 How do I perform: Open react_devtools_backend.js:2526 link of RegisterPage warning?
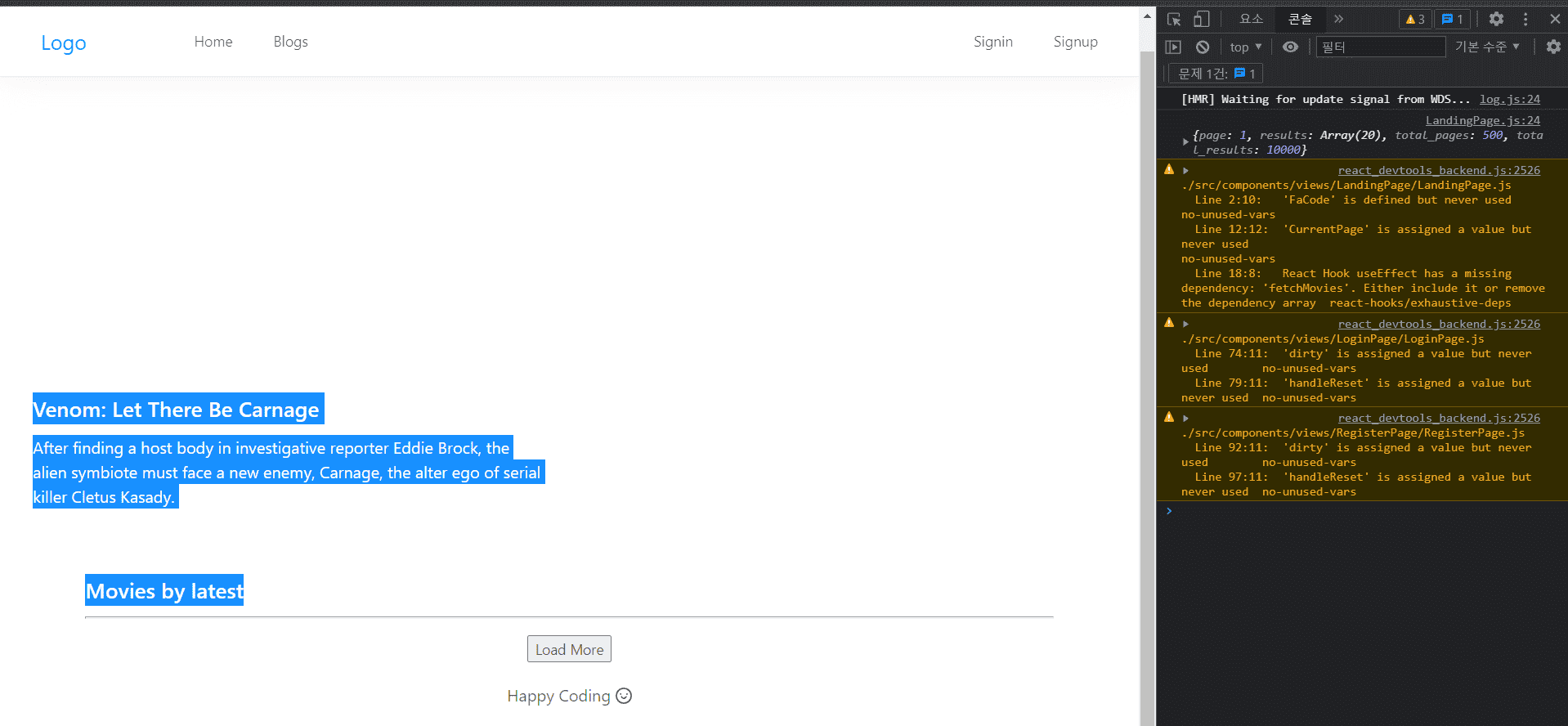tap(1439, 418)
